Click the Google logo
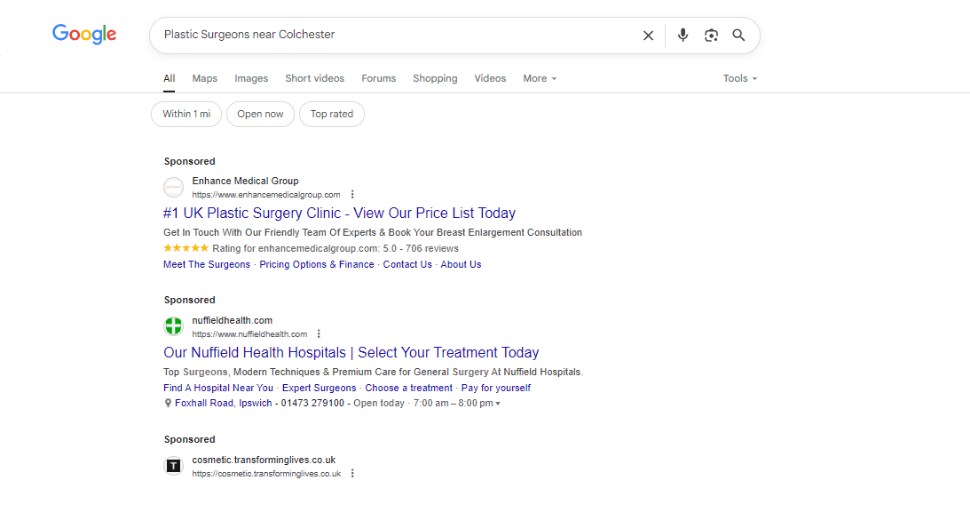 pos(84,34)
